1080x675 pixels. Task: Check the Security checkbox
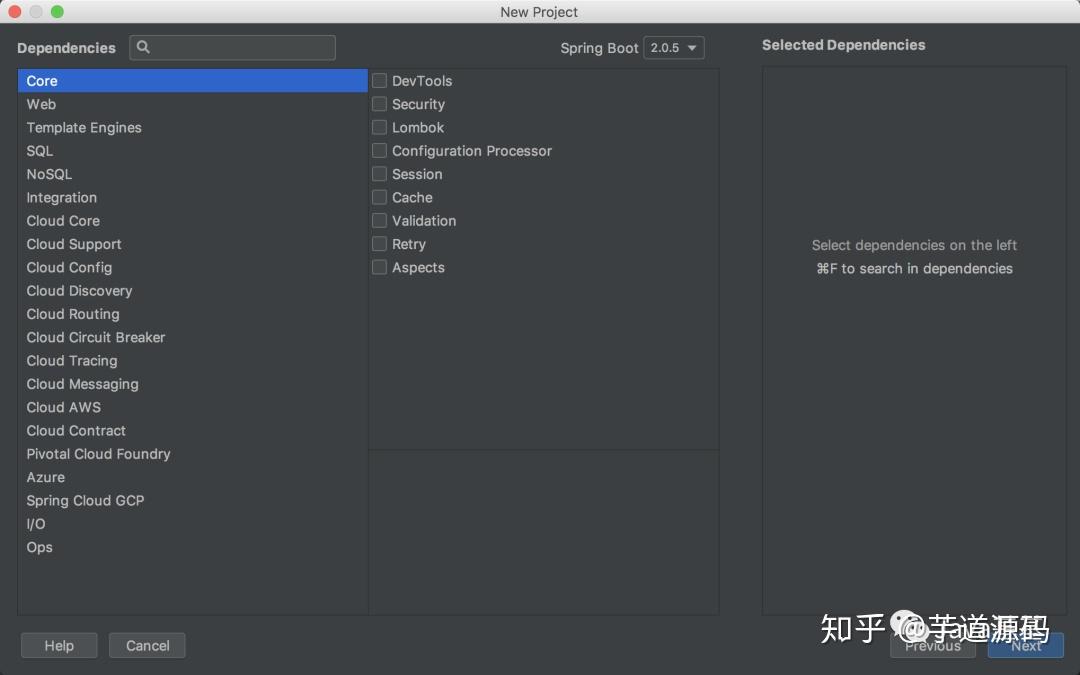coord(379,104)
